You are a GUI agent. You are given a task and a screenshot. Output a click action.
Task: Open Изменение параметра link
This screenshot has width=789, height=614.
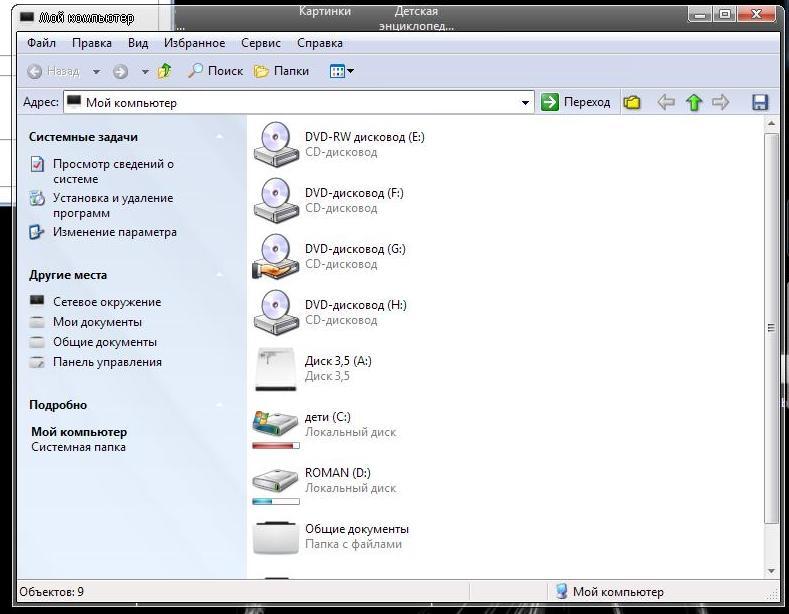115,232
